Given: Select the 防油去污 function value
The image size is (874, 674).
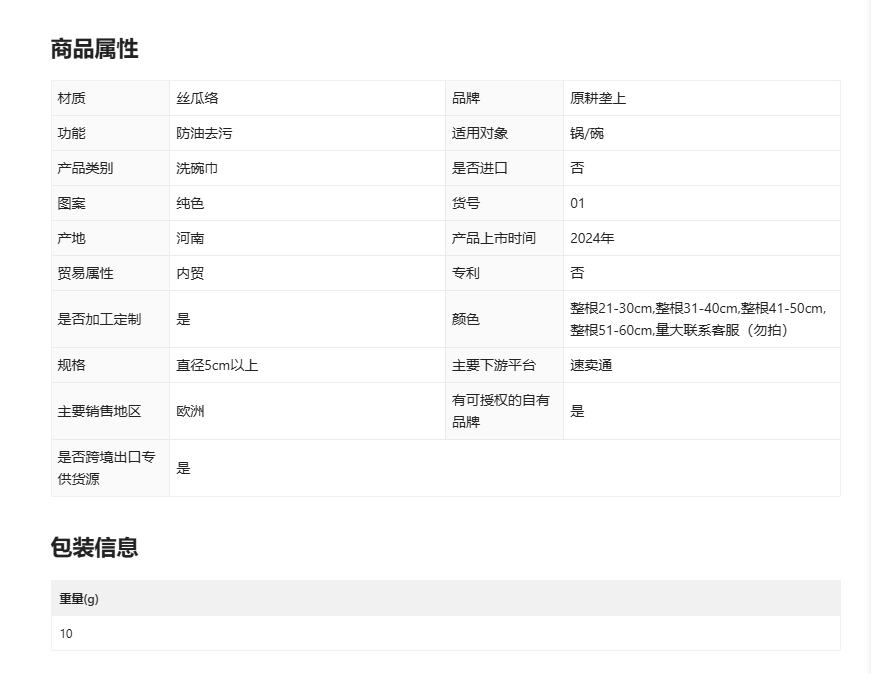Looking at the screenshot, I should tap(204, 133).
